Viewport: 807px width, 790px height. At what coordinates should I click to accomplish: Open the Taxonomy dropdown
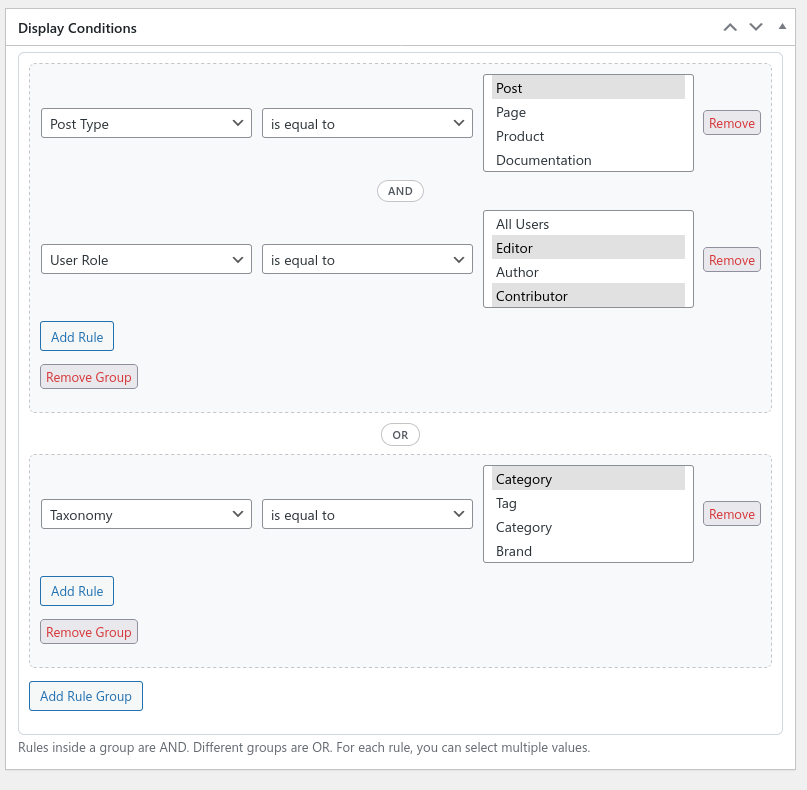[x=146, y=514]
